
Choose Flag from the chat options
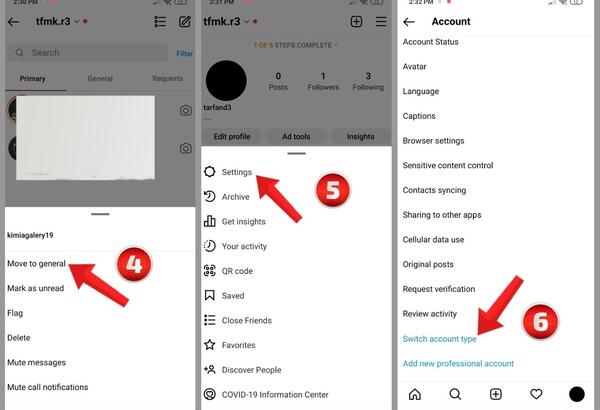point(15,313)
